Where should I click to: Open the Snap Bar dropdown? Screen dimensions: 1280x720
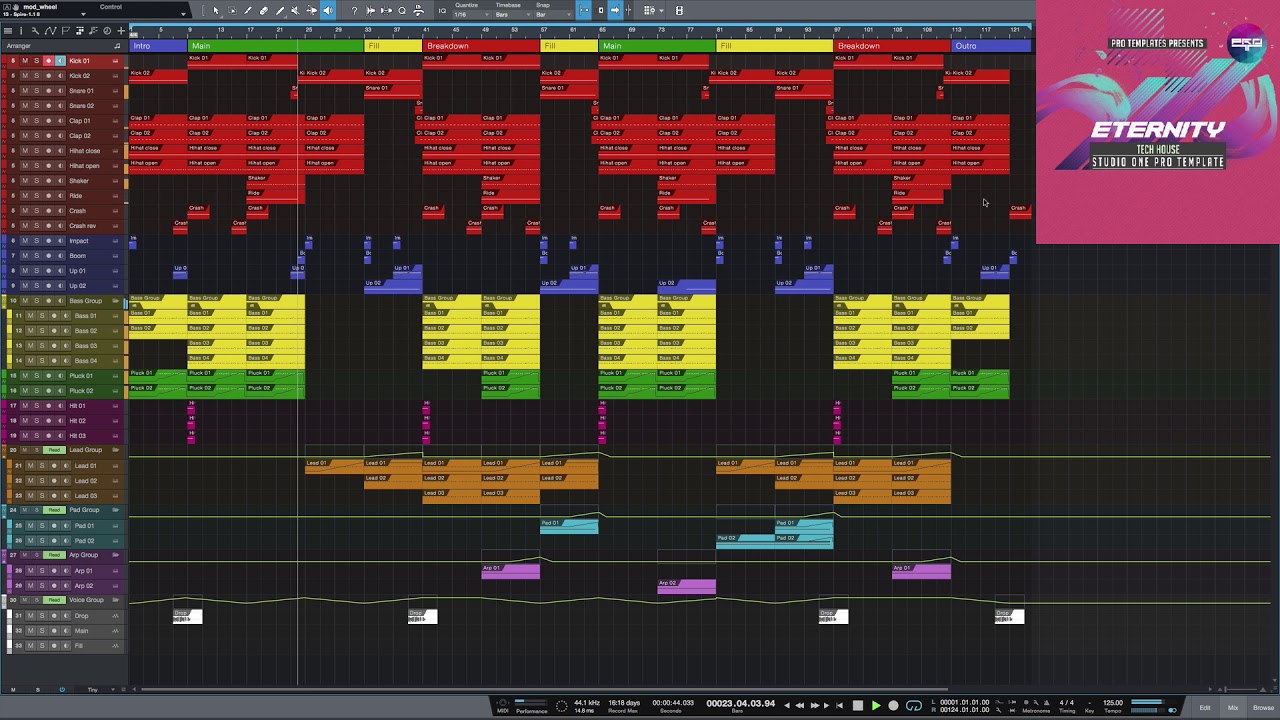coord(552,15)
